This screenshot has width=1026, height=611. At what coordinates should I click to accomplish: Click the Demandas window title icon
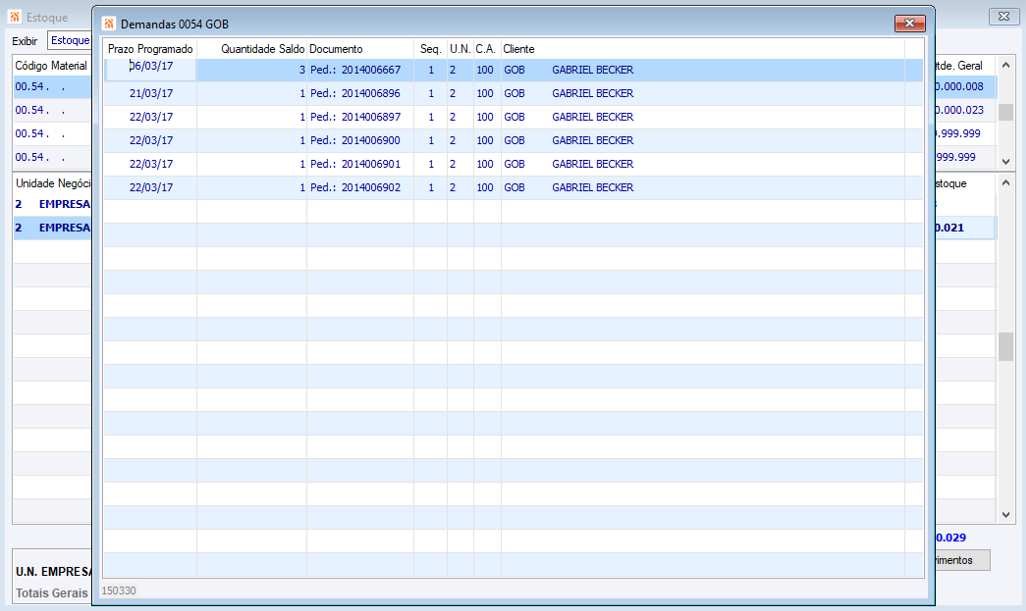tap(109, 24)
